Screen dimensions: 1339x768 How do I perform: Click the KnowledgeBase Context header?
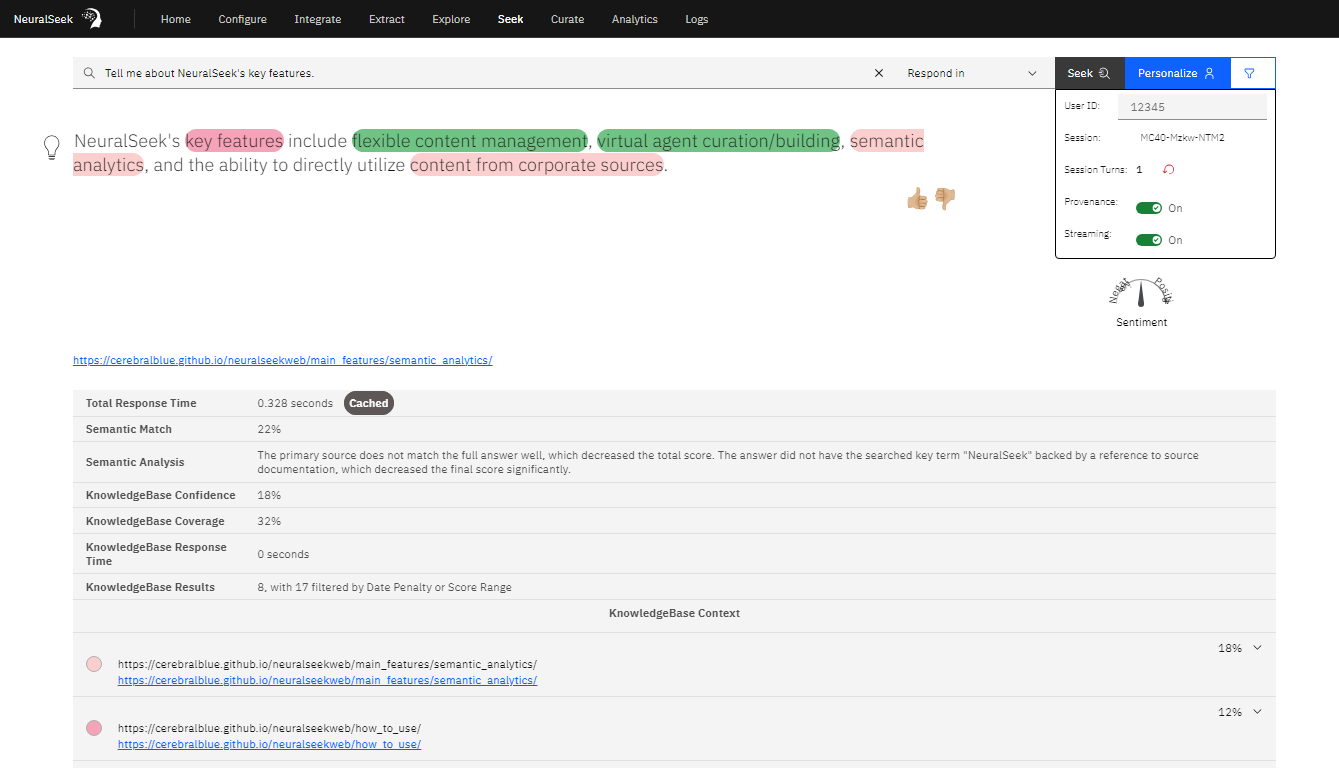click(674, 613)
